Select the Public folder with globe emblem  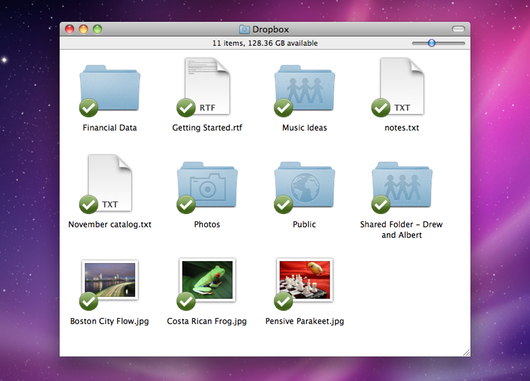pos(305,185)
